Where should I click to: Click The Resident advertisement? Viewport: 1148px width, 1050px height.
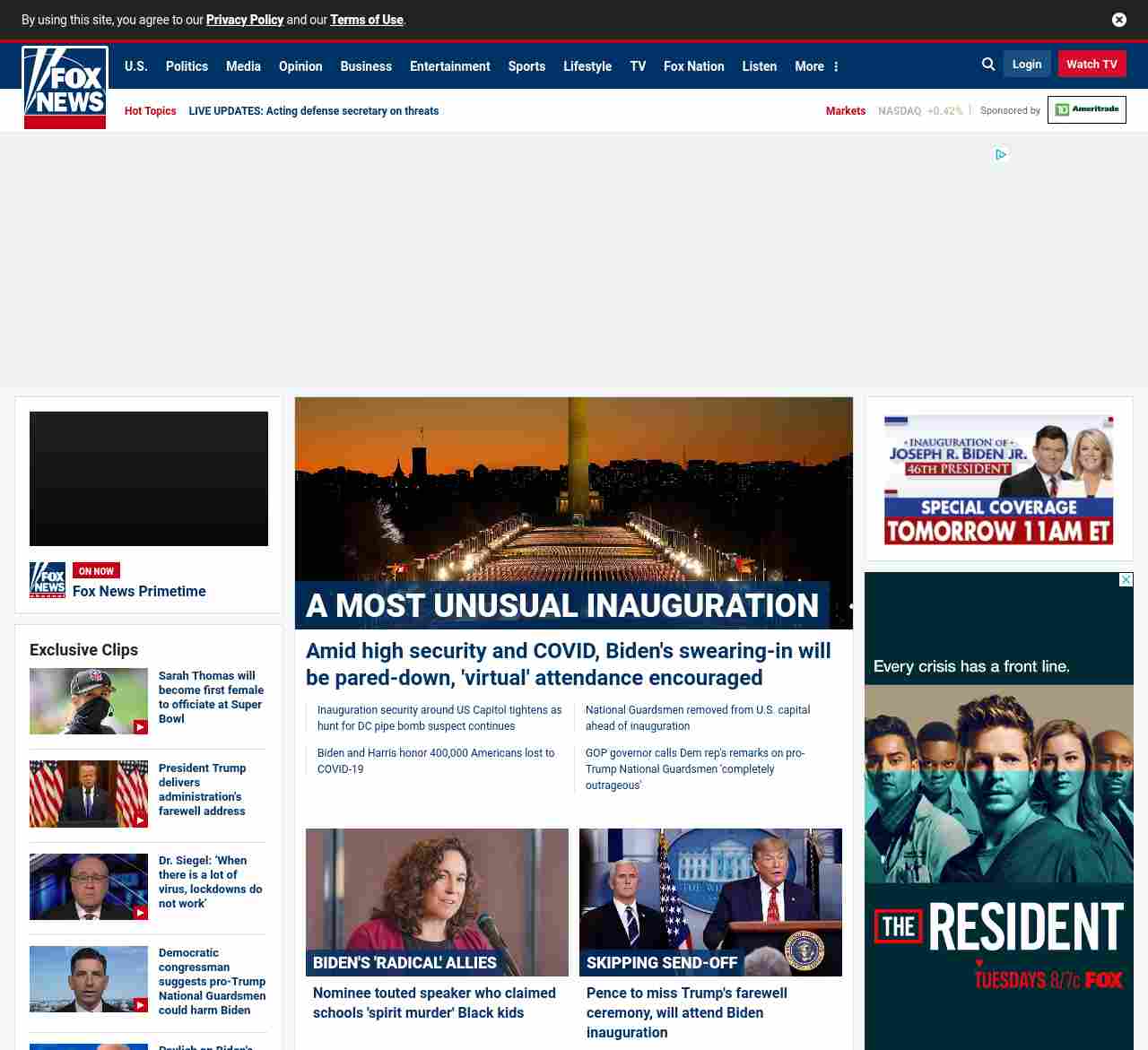999,811
